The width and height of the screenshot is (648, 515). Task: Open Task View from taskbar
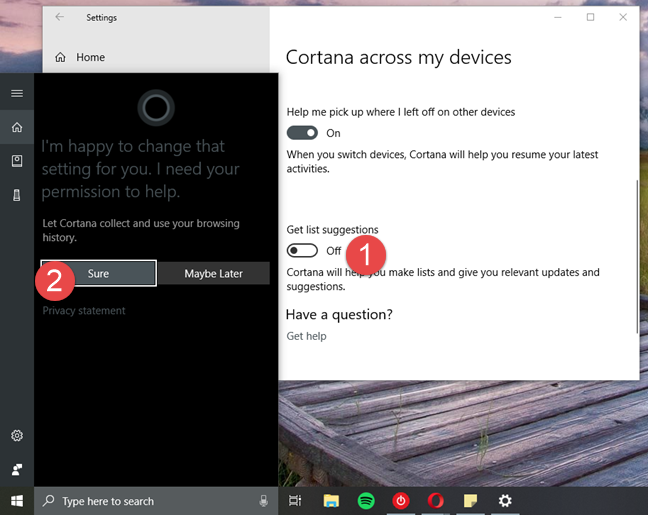(x=295, y=501)
